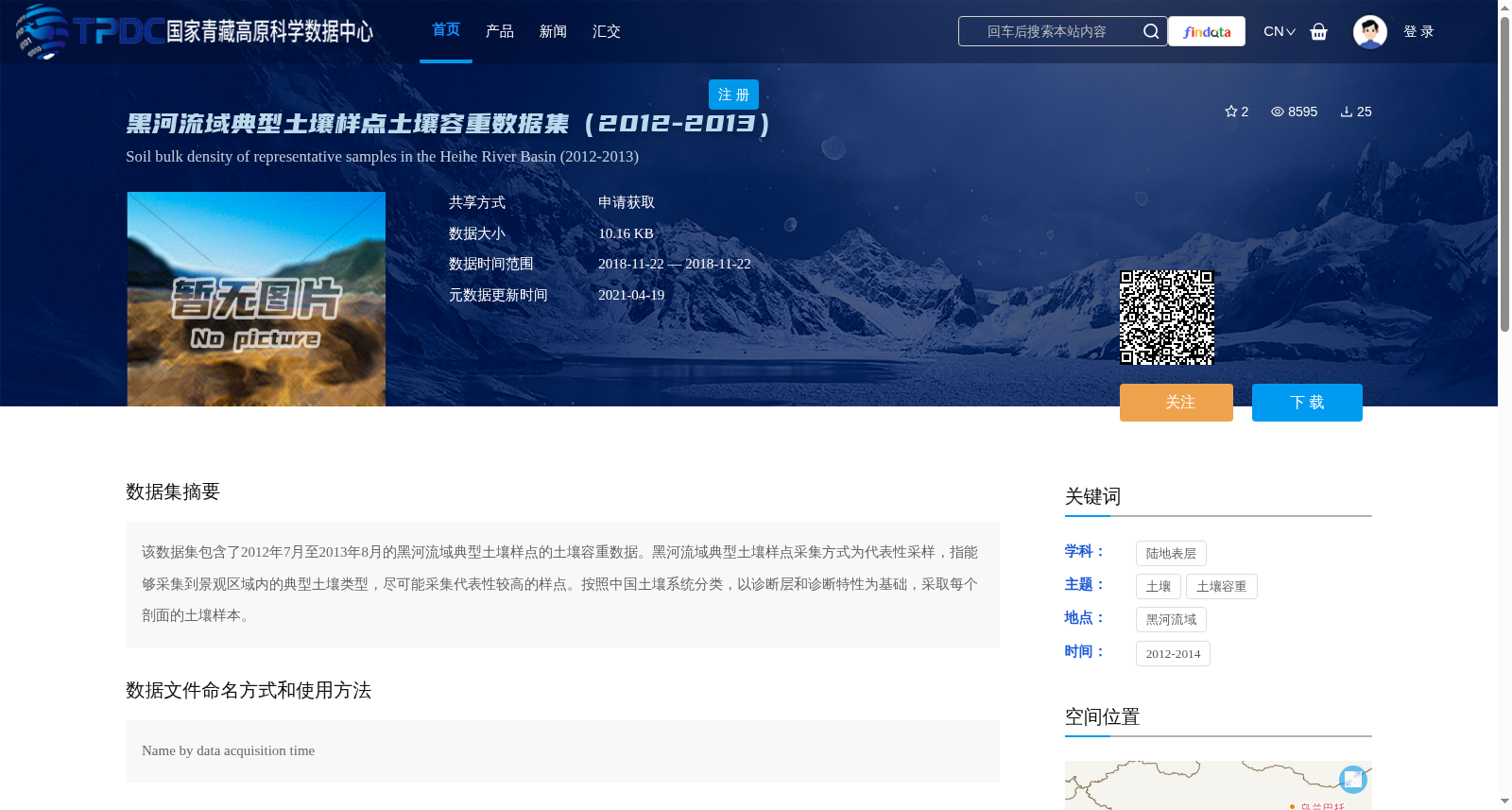Open the 新闻 menu item
Viewport: 1512px width, 810px height.
tap(553, 31)
